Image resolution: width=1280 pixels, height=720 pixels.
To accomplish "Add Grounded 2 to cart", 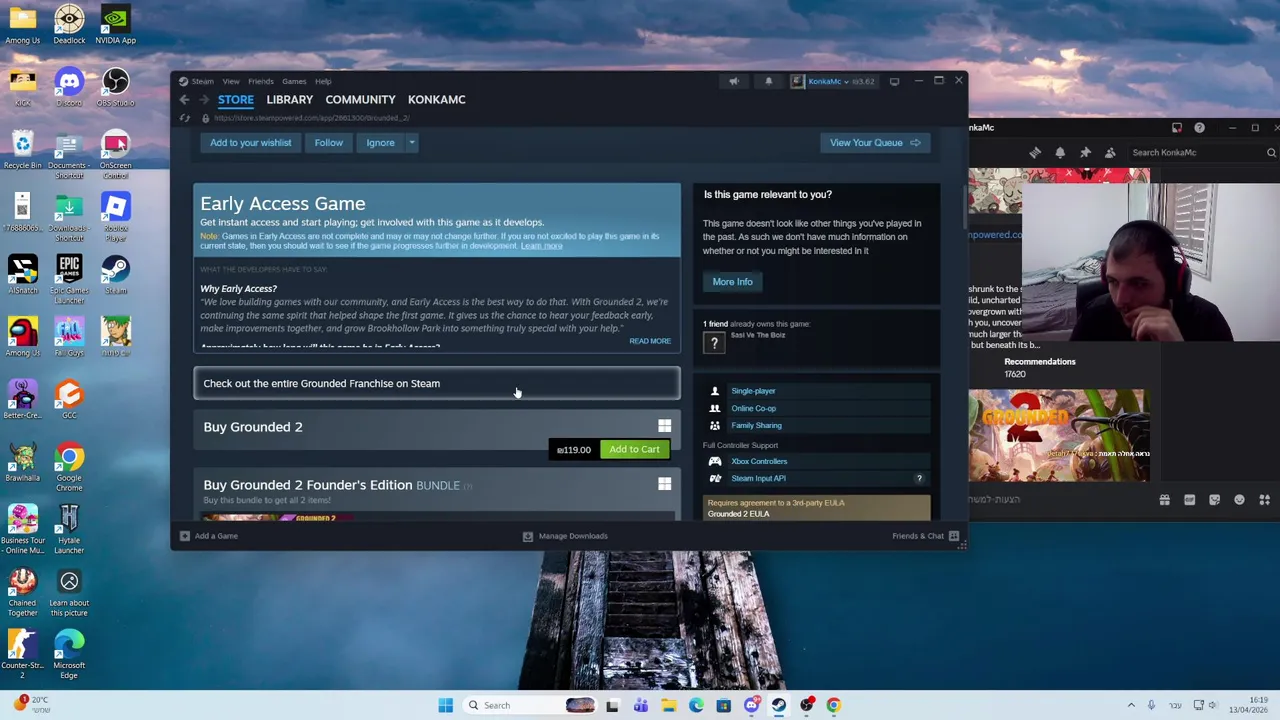I will pyautogui.click(x=634, y=449).
